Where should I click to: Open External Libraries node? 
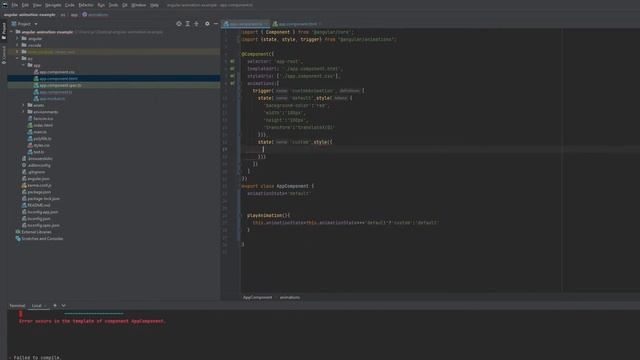click(36, 232)
